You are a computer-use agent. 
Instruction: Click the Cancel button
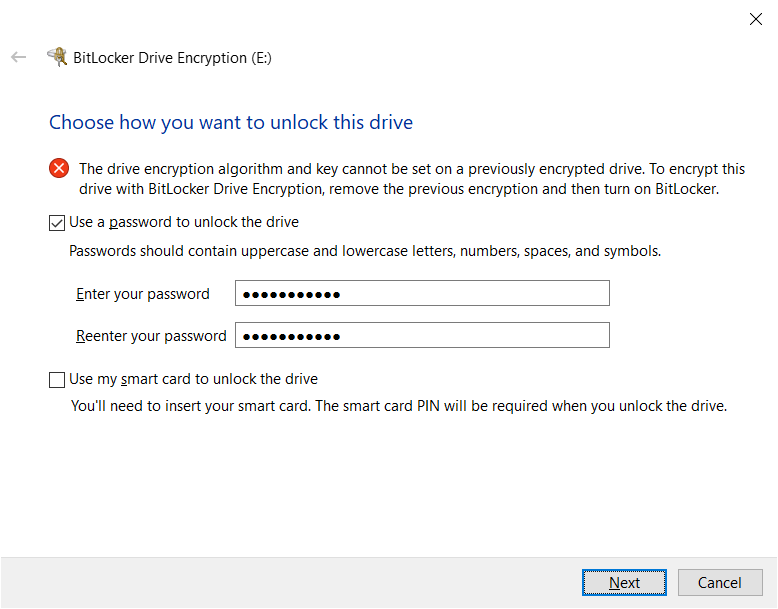pyautogui.click(x=720, y=582)
